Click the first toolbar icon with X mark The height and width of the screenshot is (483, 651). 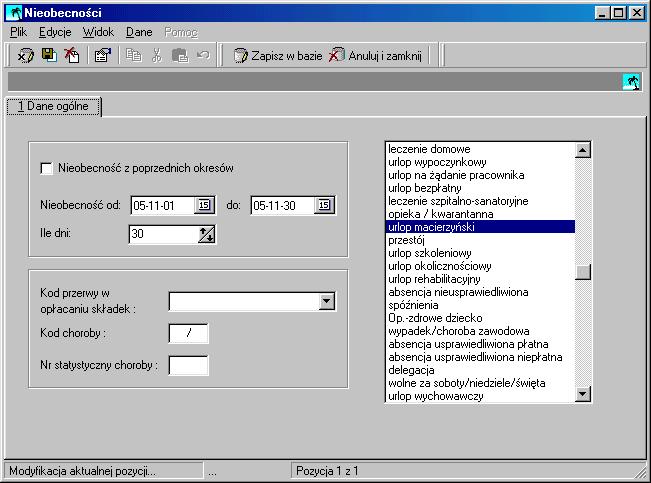pos(25,55)
